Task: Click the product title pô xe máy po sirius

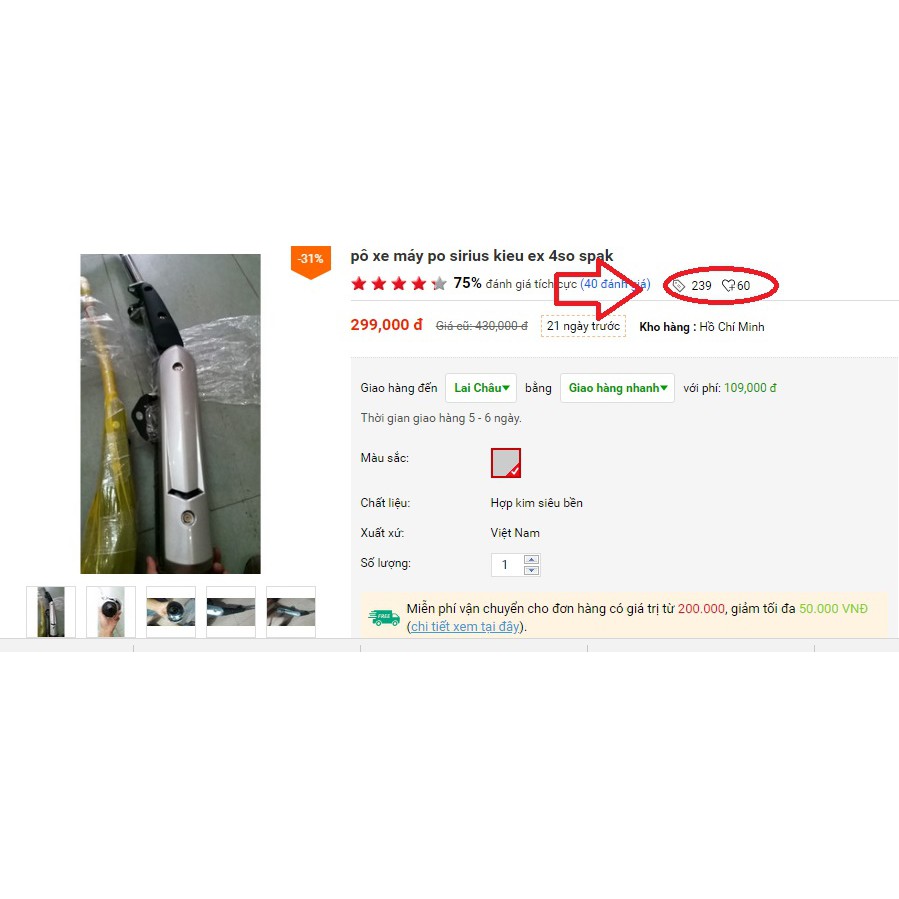Action: coord(482,256)
